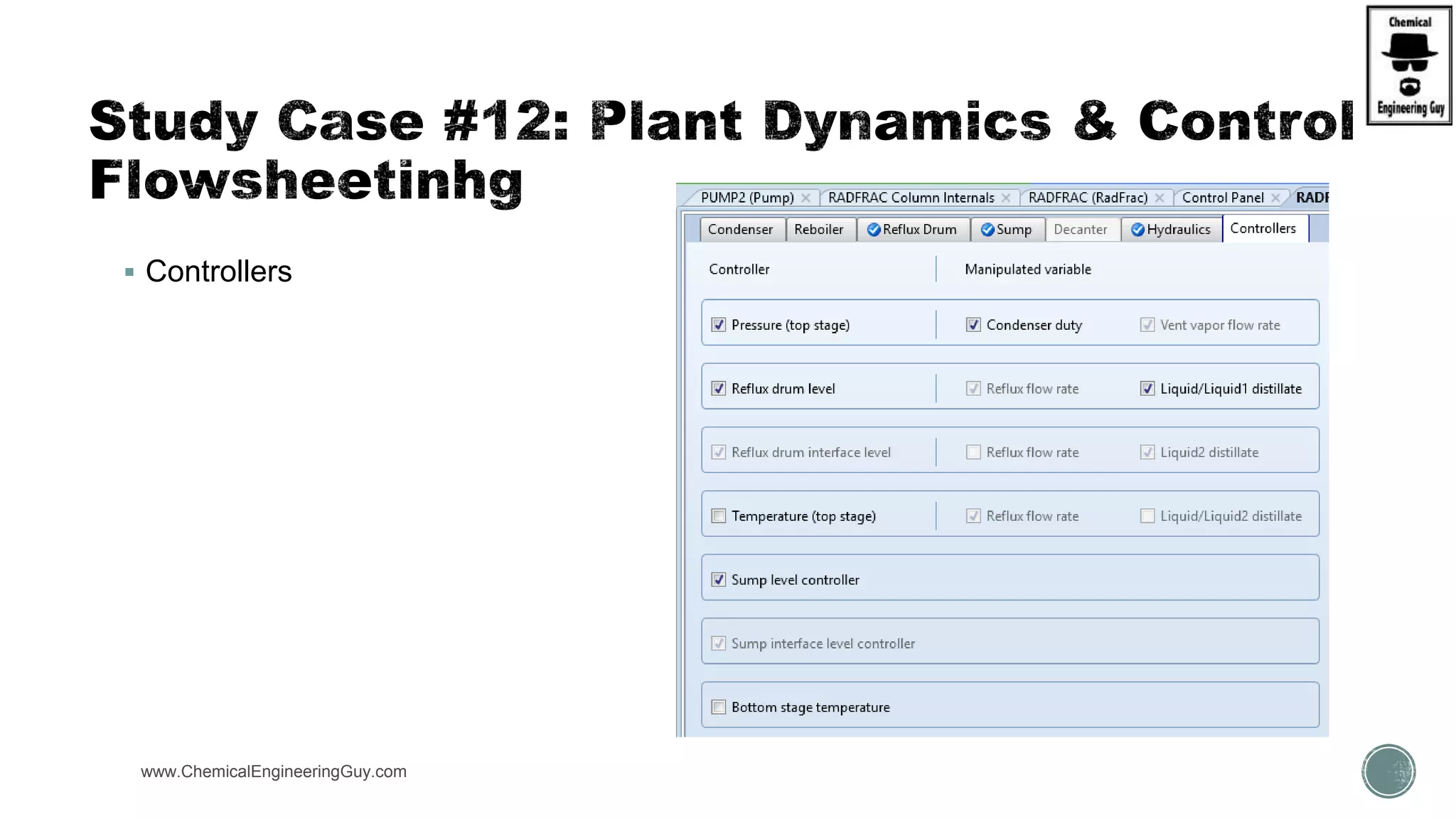1456x819 pixels.
Task: Click the Reflux Drum checkmark icon
Action: pyautogui.click(x=874, y=230)
